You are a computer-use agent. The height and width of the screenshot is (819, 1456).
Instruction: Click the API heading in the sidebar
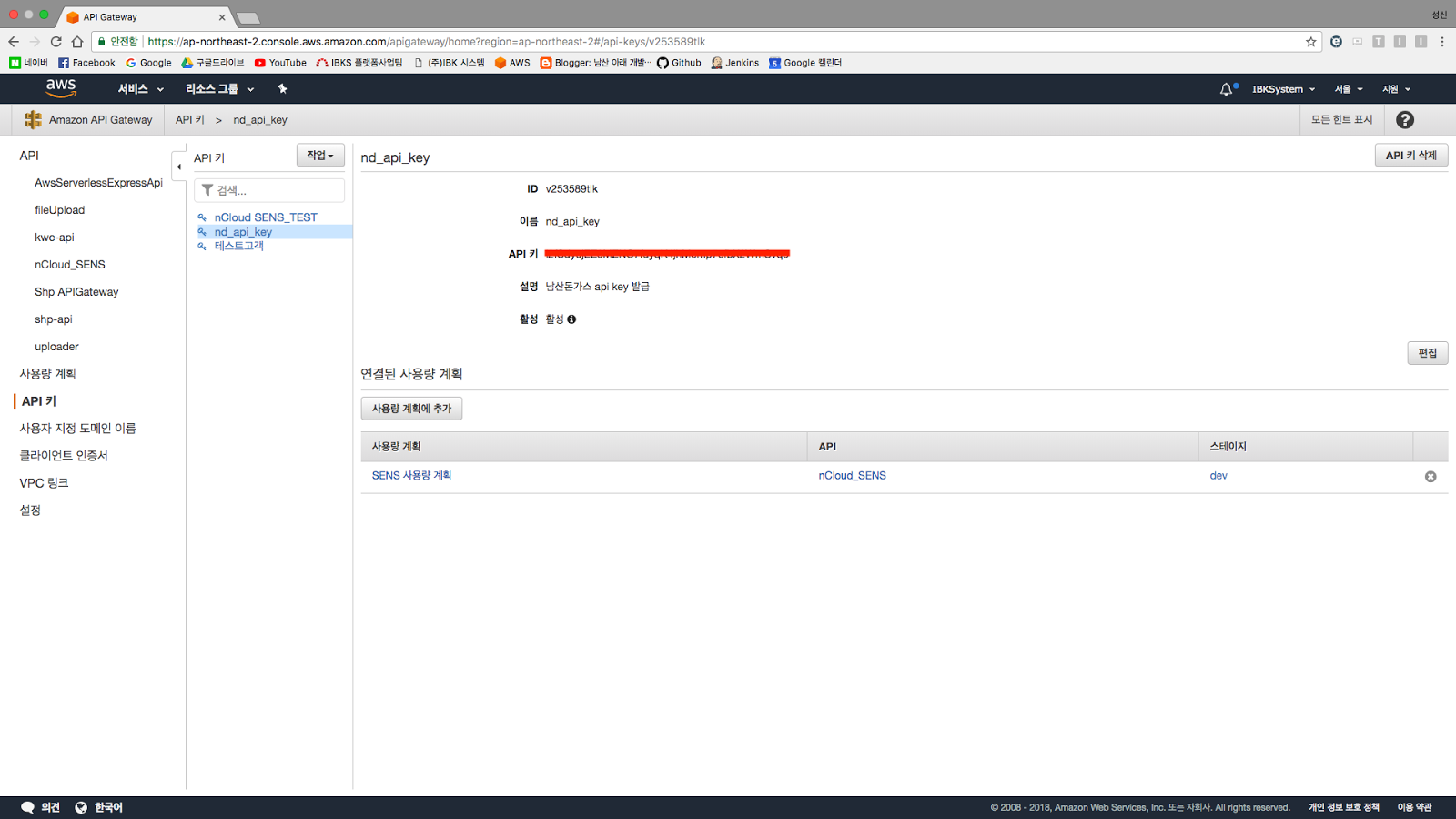click(29, 156)
